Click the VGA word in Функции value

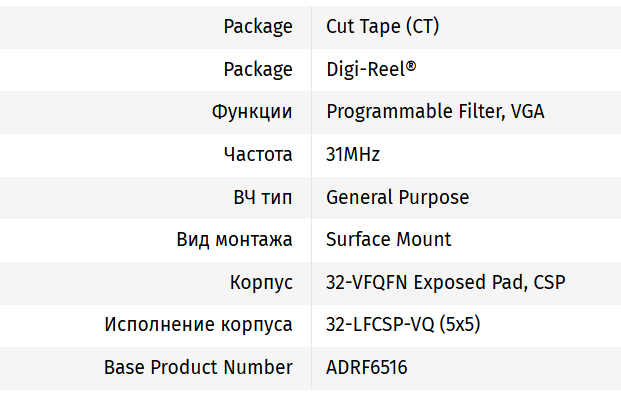click(527, 112)
